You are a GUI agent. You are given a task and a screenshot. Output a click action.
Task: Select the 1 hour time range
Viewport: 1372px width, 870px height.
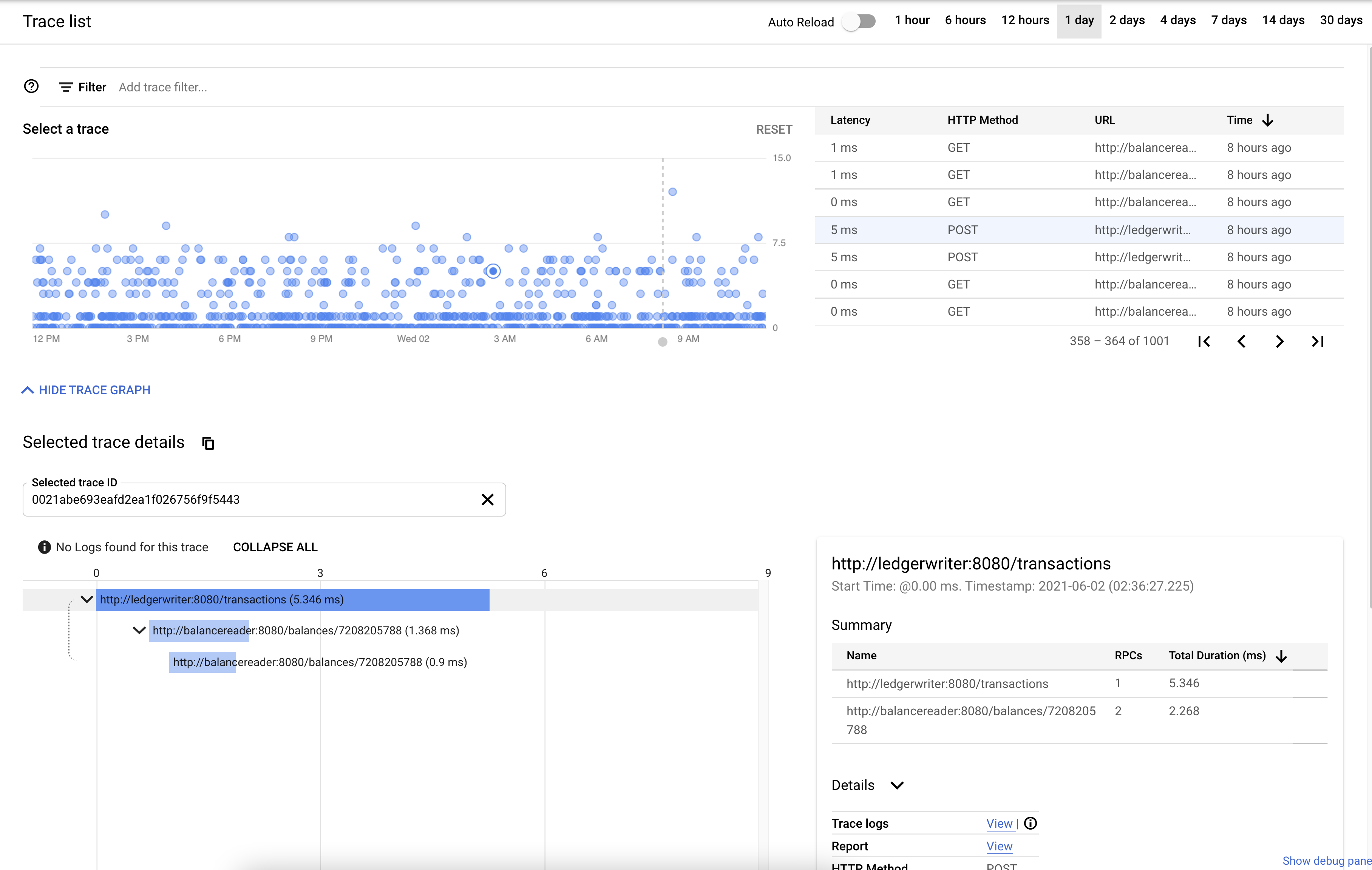click(912, 20)
